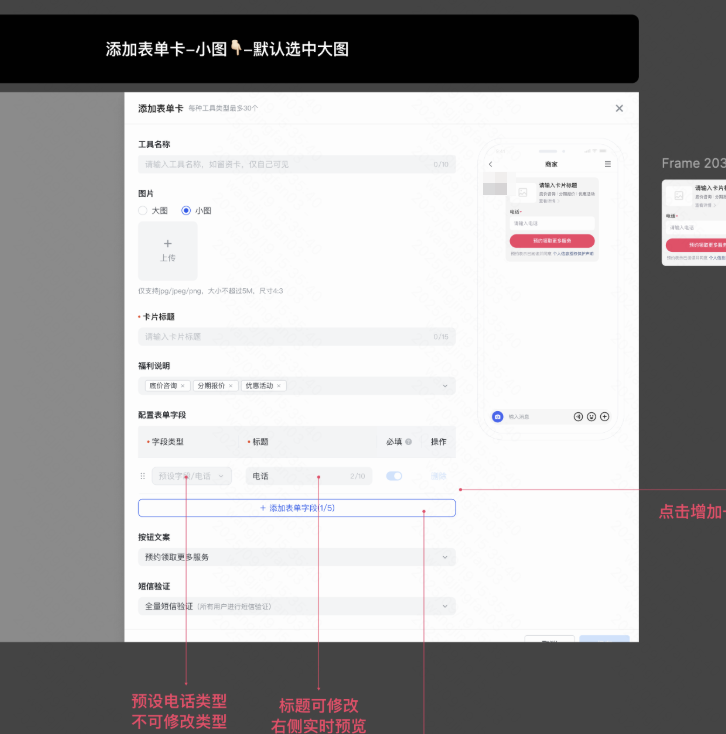
Task: Click the 请输入电话 field in phone preview
Action: coord(552,223)
